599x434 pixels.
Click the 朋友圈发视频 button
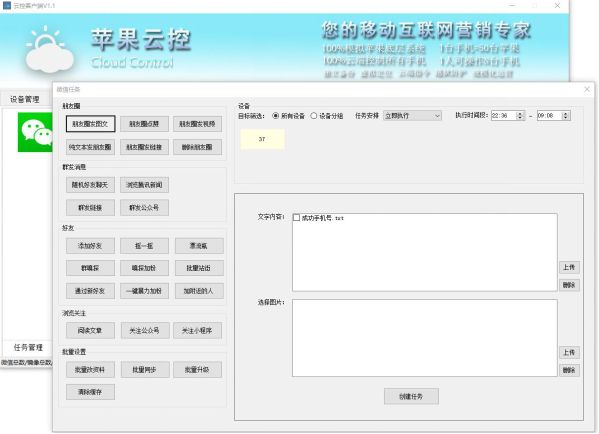coord(198,124)
